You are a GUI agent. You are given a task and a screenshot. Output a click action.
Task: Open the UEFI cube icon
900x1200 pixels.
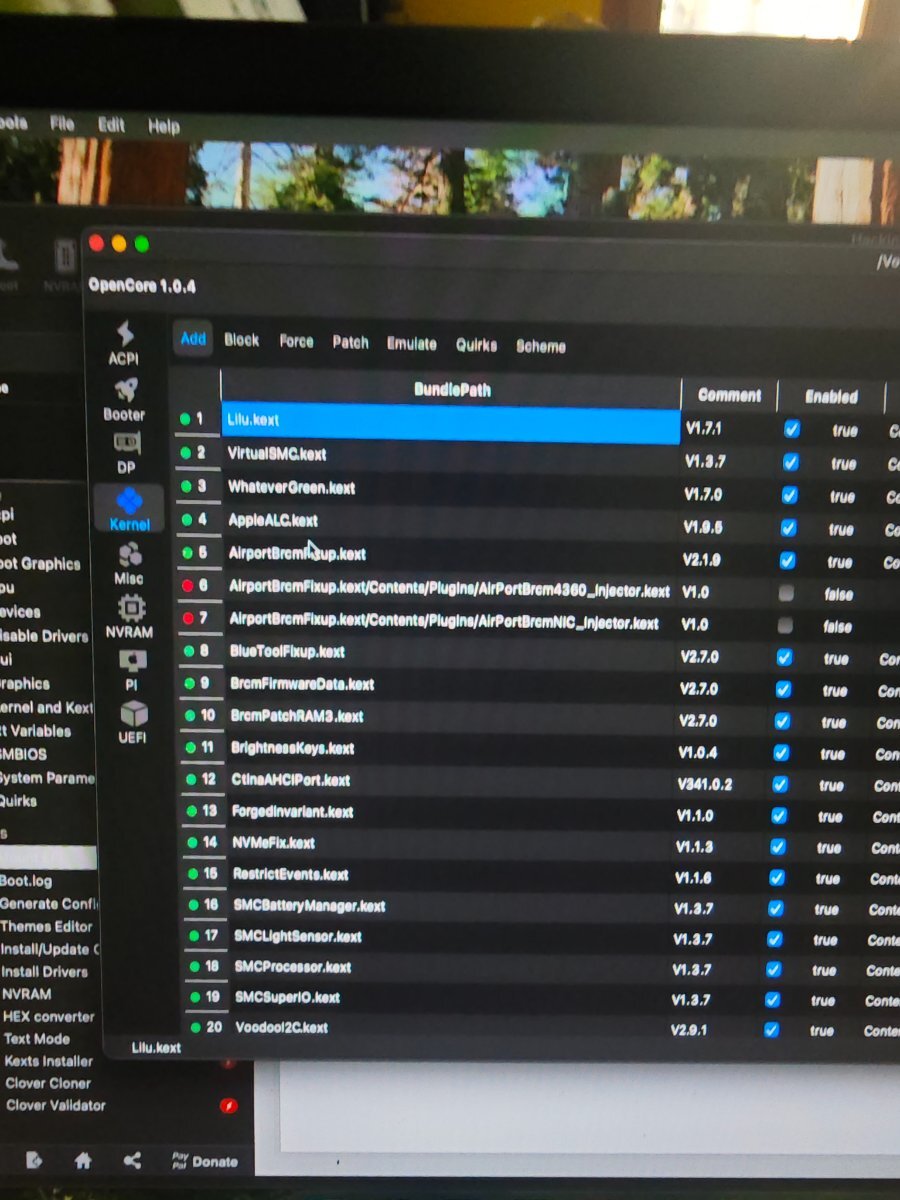pyautogui.click(x=133, y=713)
